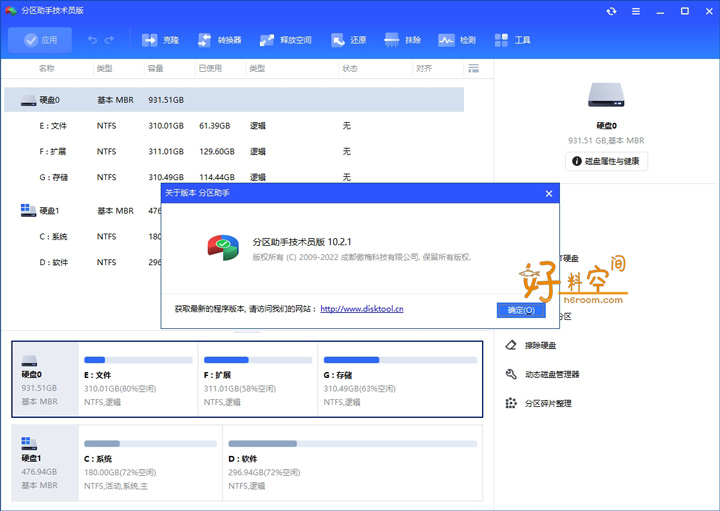Select the D: 软件 block in disk map
The width and height of the screenshot is (720, 511).
pyautogui.click(x=353, y=463)
